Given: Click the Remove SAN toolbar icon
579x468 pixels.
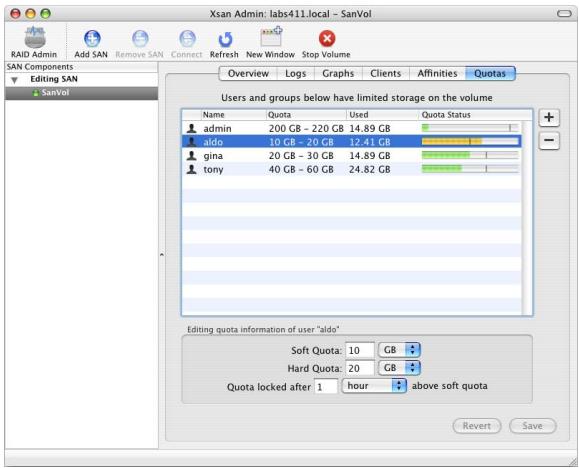Looking at the screenshot, I should [140, 38].
